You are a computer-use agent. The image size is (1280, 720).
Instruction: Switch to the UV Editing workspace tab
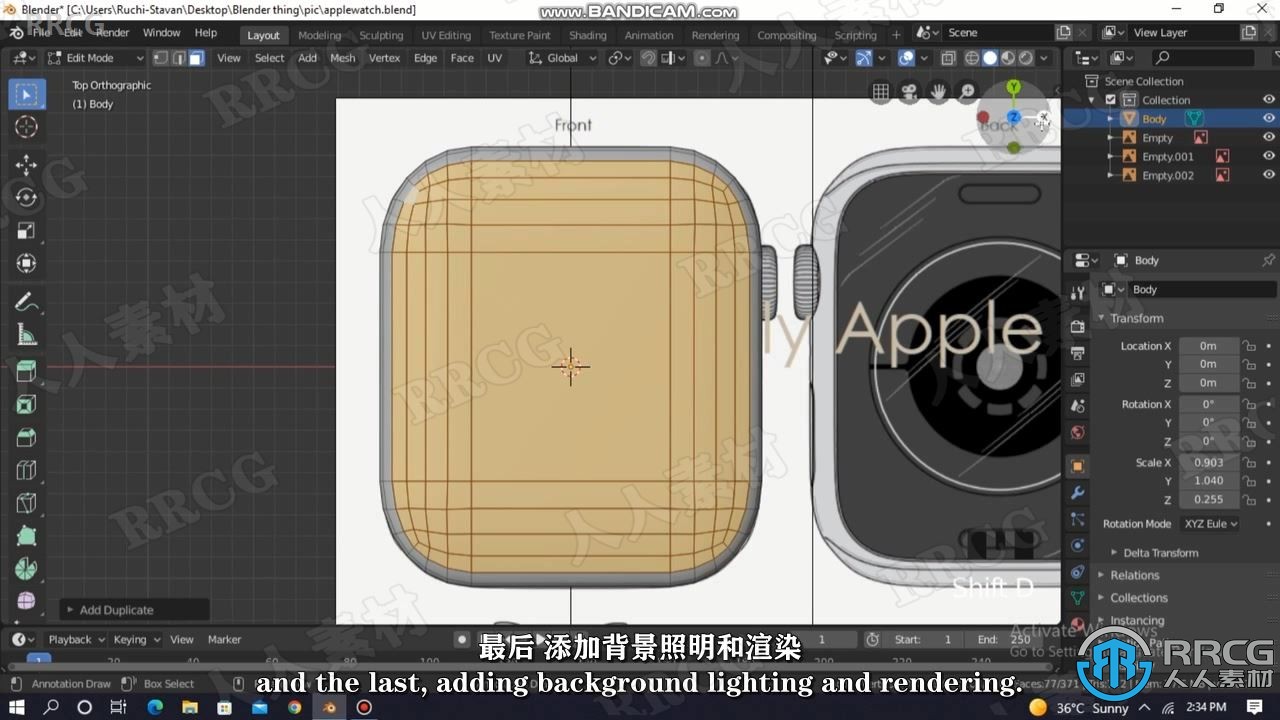(x=446, y=35)
